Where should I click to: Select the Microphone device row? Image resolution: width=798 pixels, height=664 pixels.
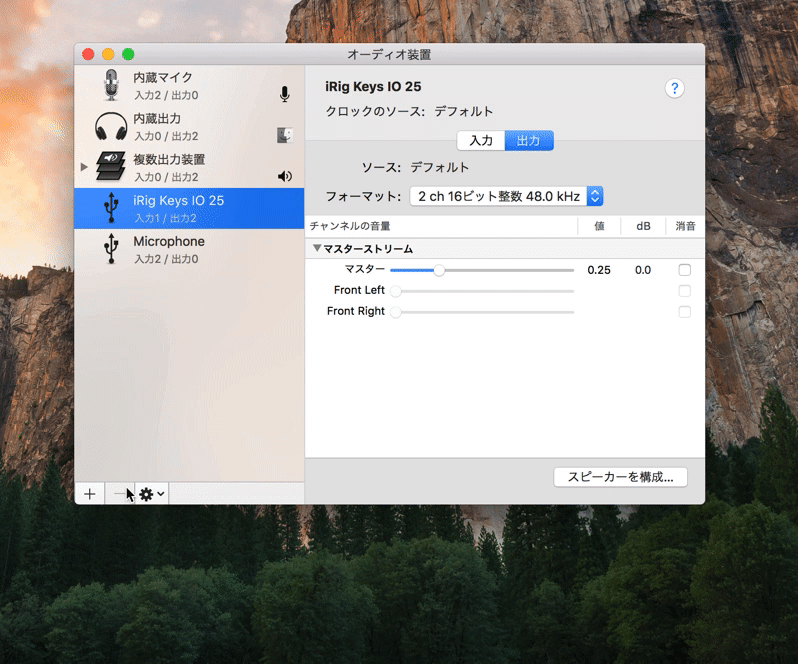click(x=189, y=249)
